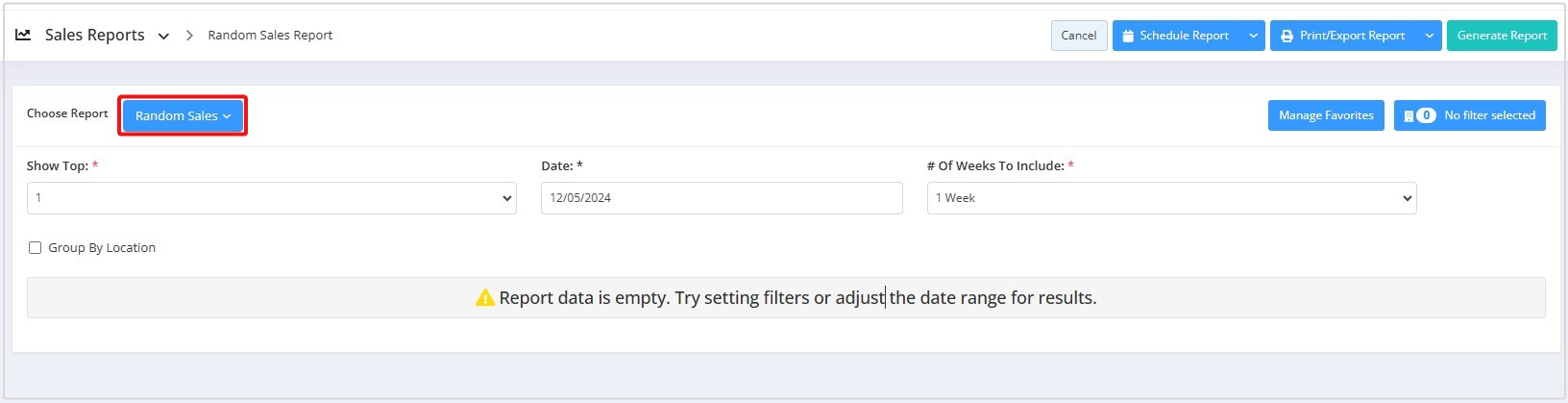Click the zero filter count badge
Viewport: 1568px width, 403px height.
point(1427,115)
